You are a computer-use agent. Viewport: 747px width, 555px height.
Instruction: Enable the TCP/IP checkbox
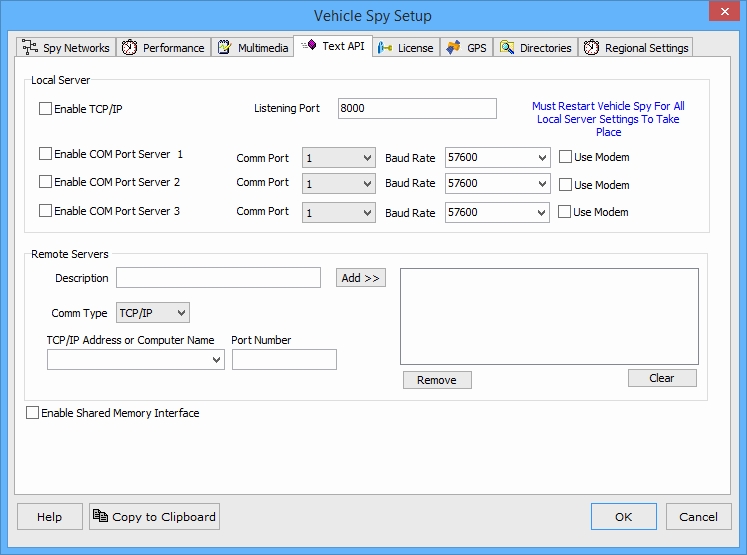pos(45,108)
